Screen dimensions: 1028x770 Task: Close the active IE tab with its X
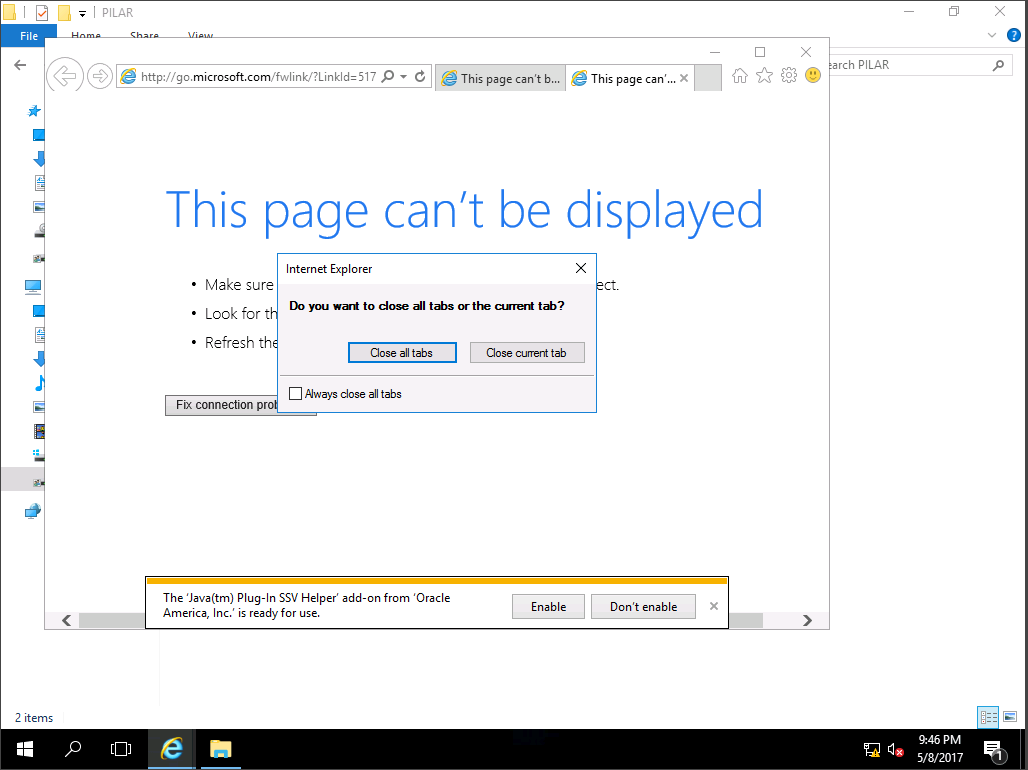(684, 78)
